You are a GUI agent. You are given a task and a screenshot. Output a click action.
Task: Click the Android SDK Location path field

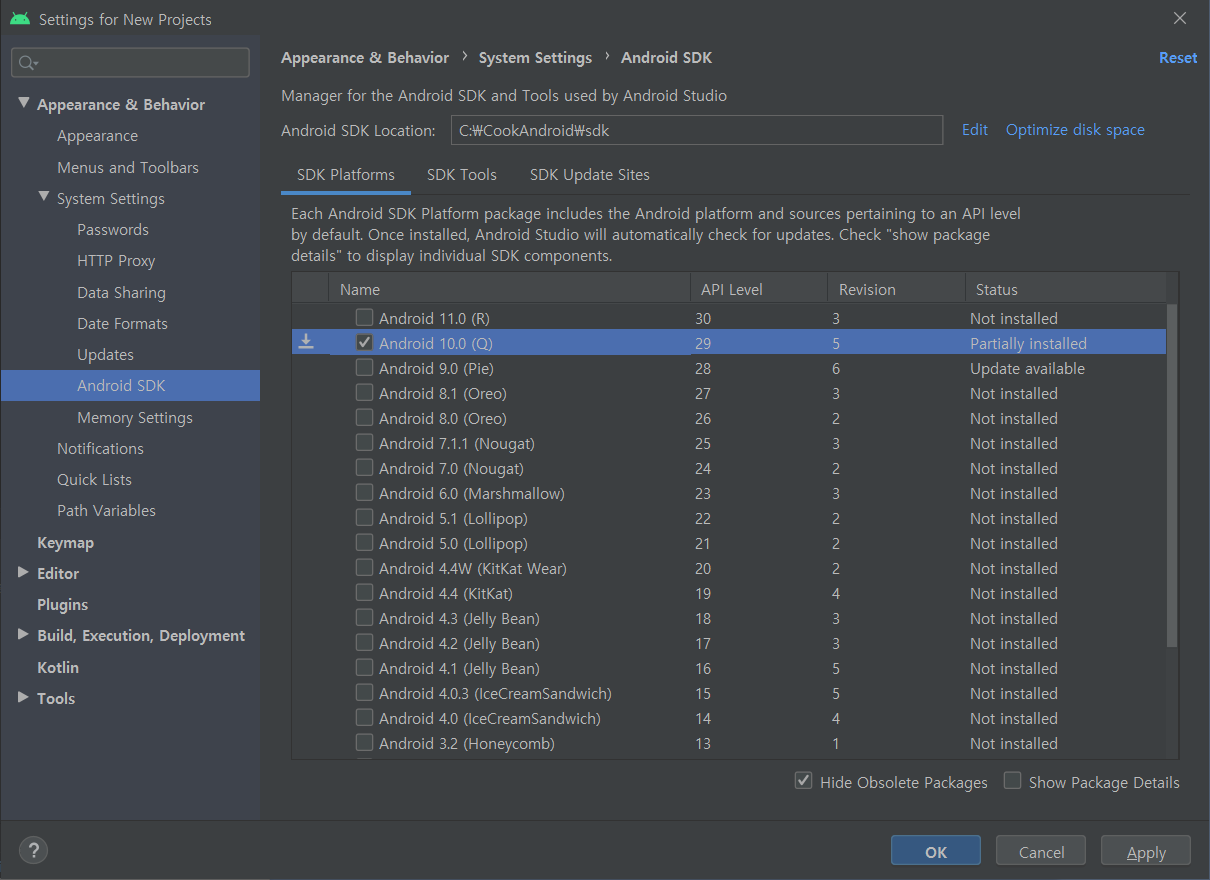pyautogui.click(x=697, y=130)
